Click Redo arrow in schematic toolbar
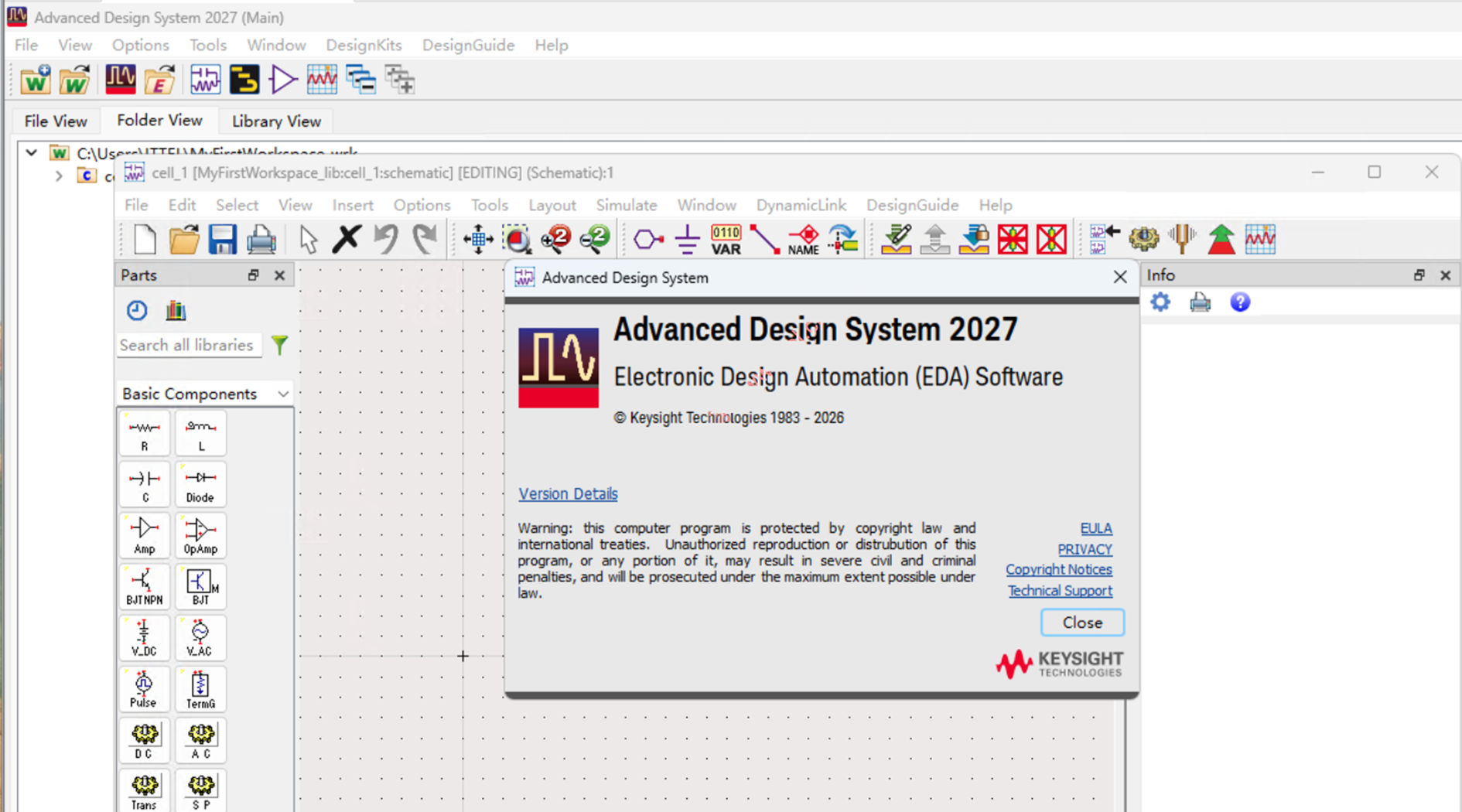This screenshot has width=1462, height=812. [424, 239]
